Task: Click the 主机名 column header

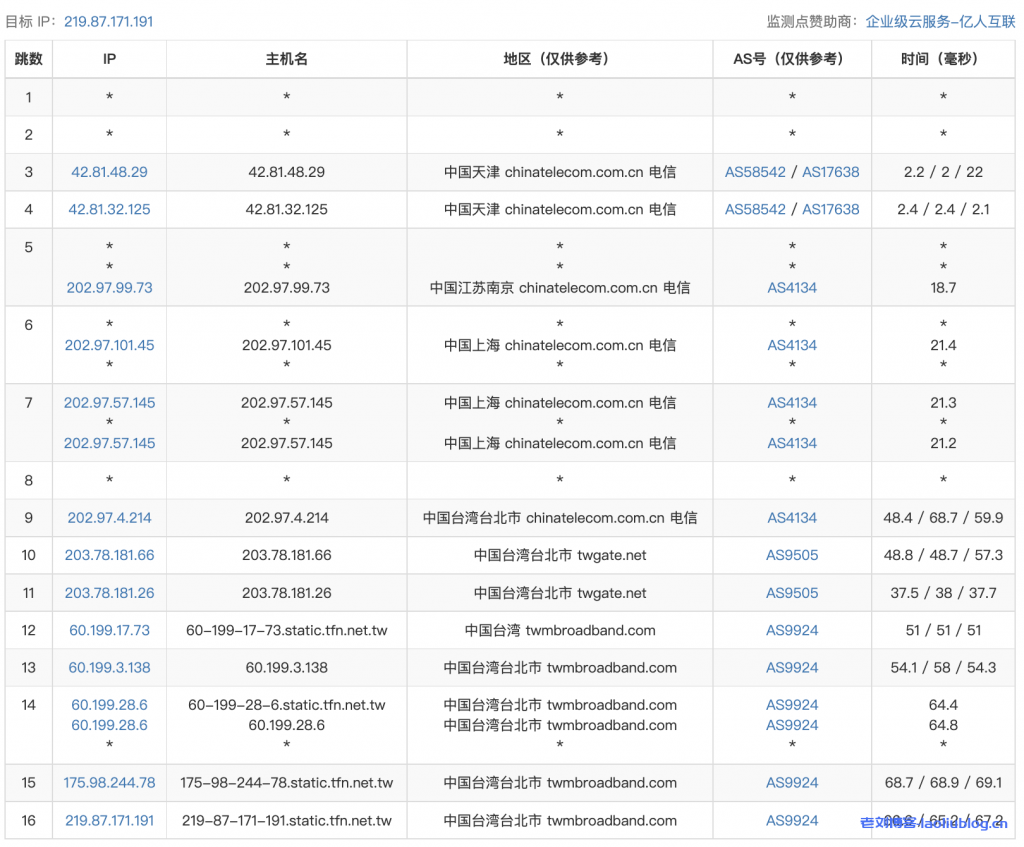Action: [286, 59]
